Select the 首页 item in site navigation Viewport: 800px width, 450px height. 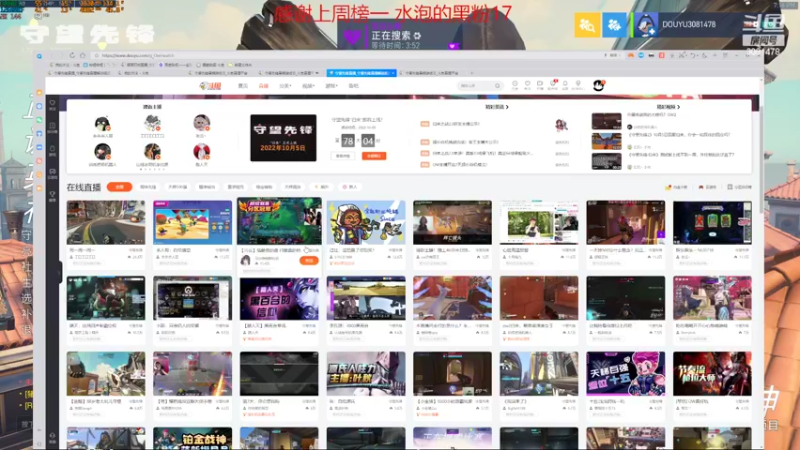(x=243, y=86)
